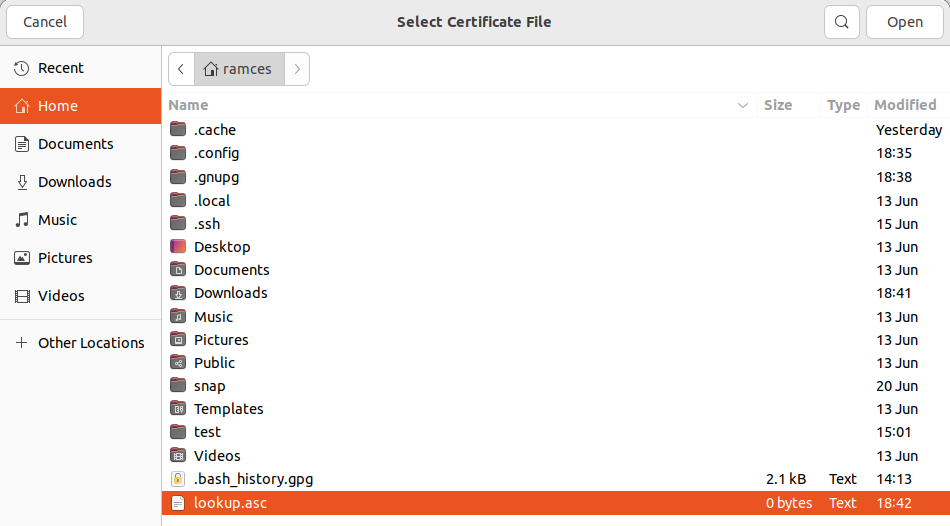Image resolution: width=950 pixels, height=526 pixels.
Task: Select the Public folder row
Action: click(556, 363)
